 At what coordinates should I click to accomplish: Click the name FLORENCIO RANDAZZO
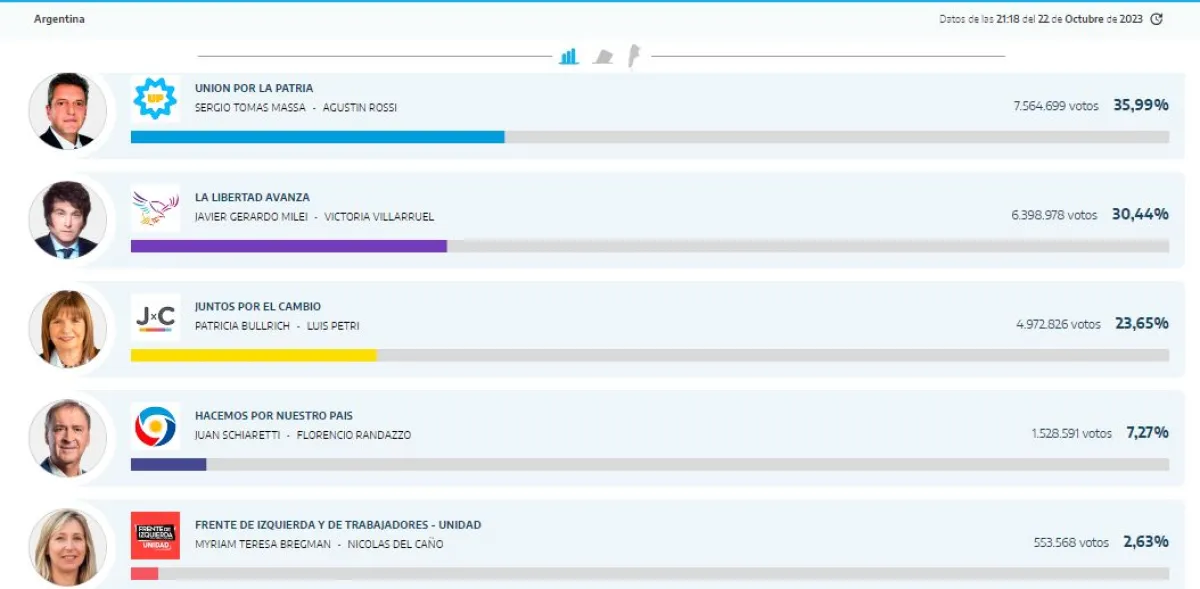click(354, 434)
